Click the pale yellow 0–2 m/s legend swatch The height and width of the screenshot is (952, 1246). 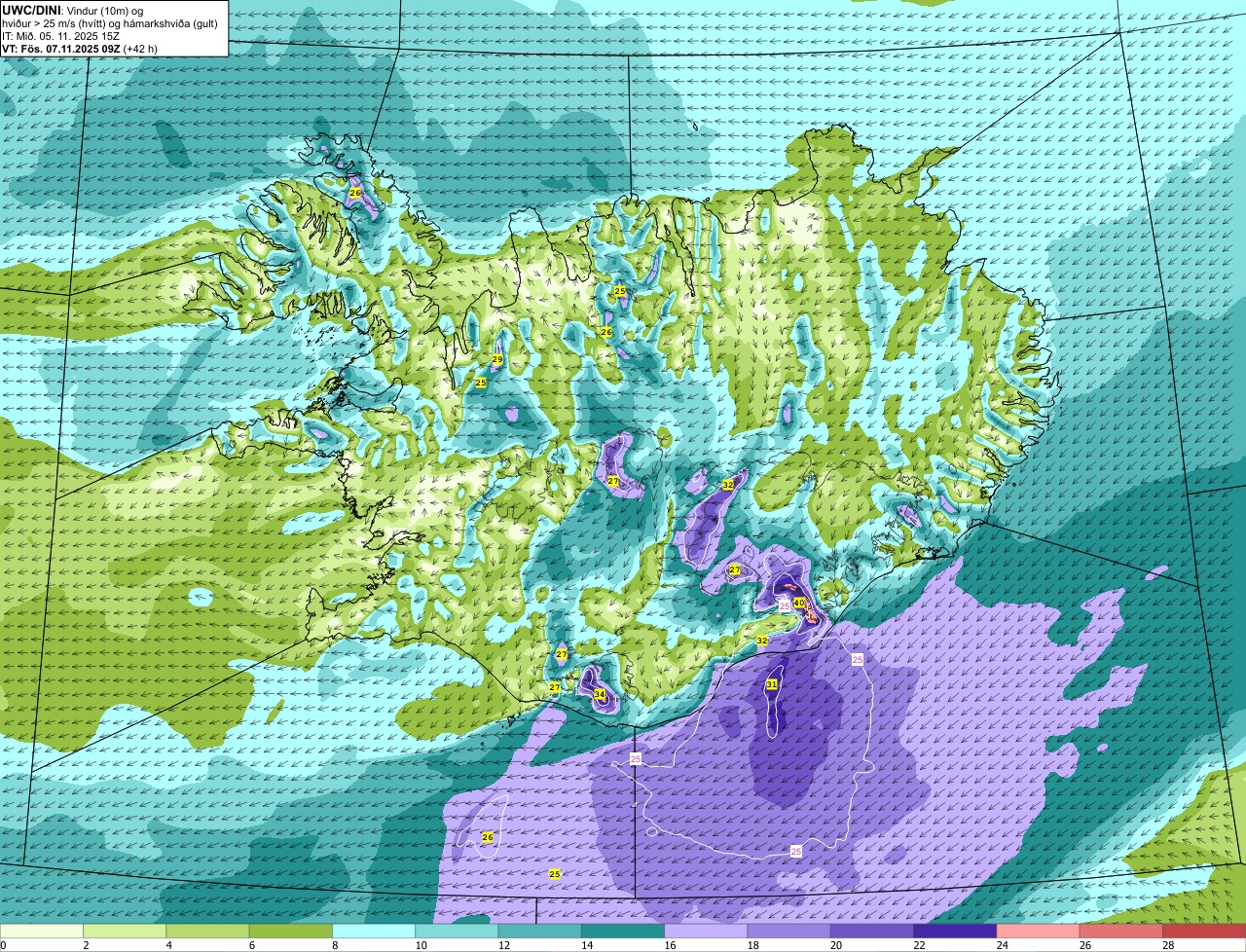tap(42, 932)
